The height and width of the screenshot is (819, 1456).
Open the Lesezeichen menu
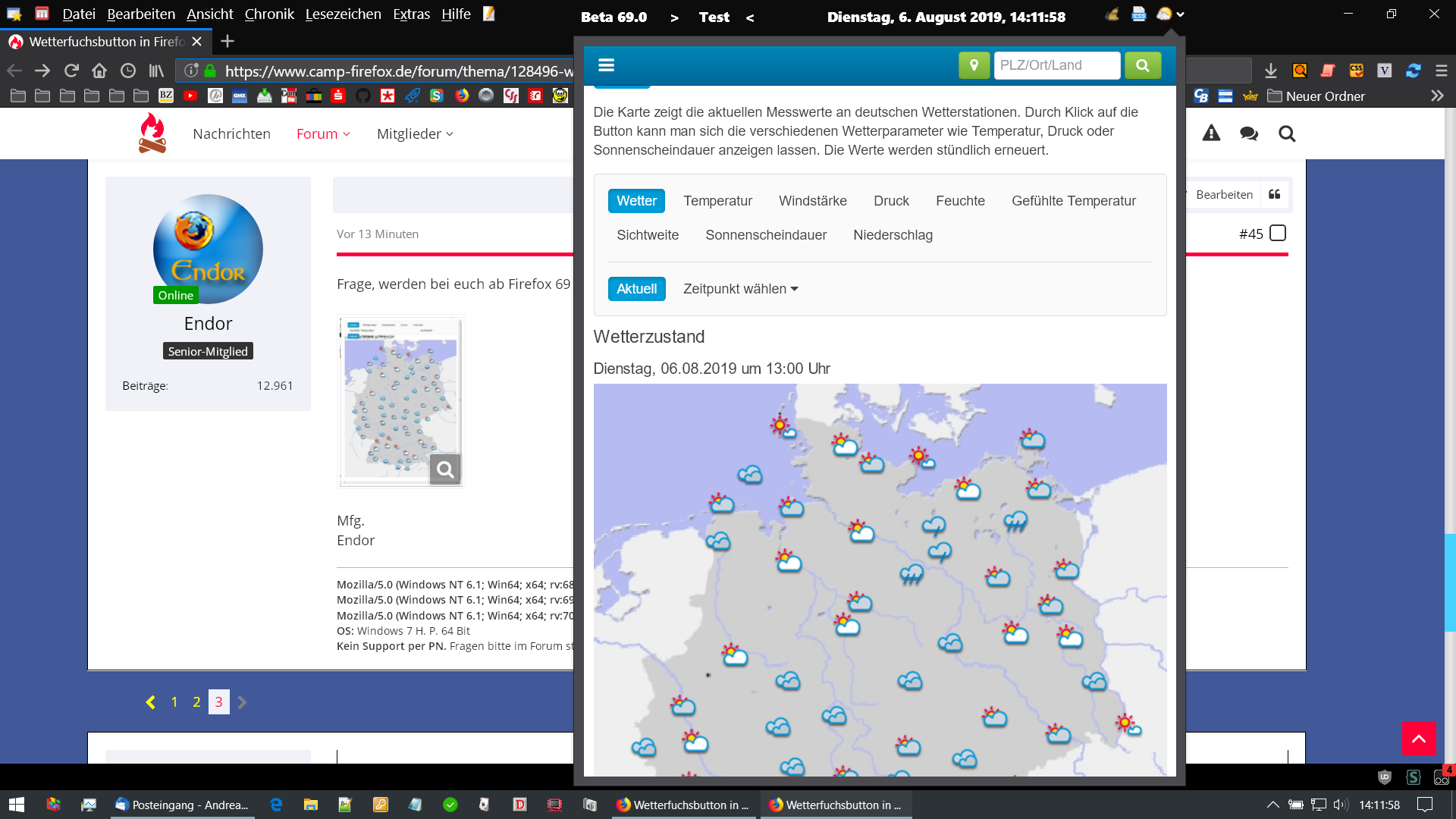[343, 14]
